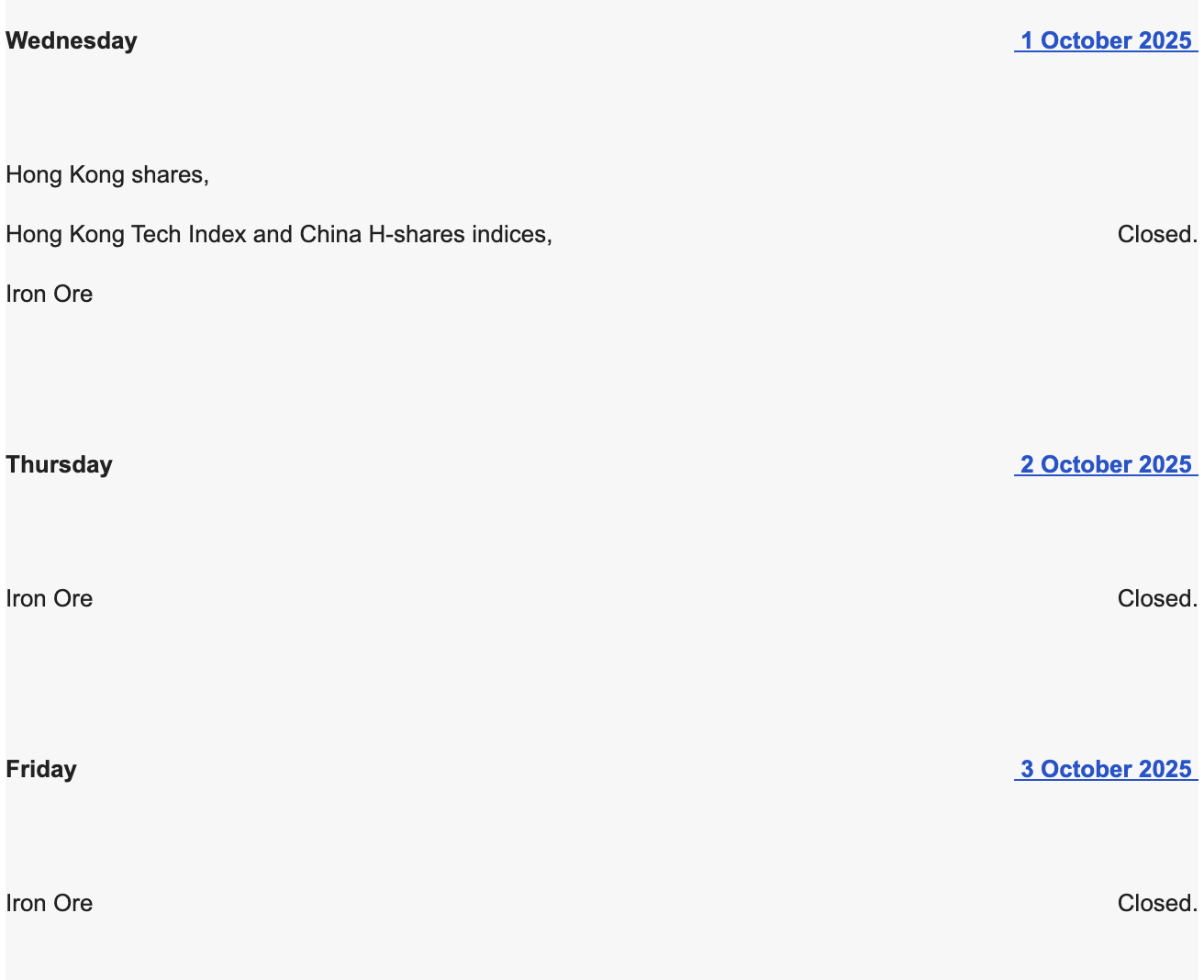Open the 2 October 2025 link

pyautogui.click(x=1106, y=465)
